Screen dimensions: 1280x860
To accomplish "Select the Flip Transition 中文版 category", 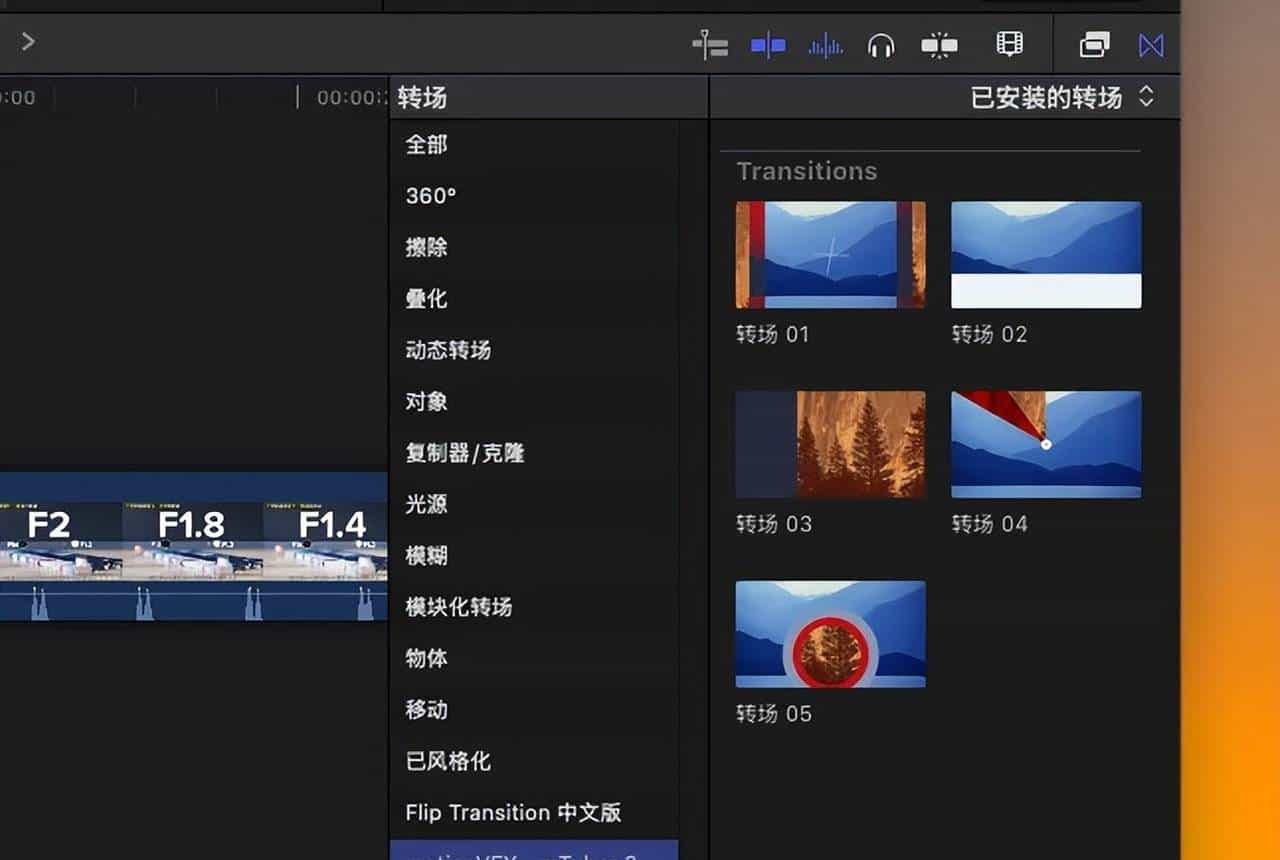I will [x=512, y=813].
